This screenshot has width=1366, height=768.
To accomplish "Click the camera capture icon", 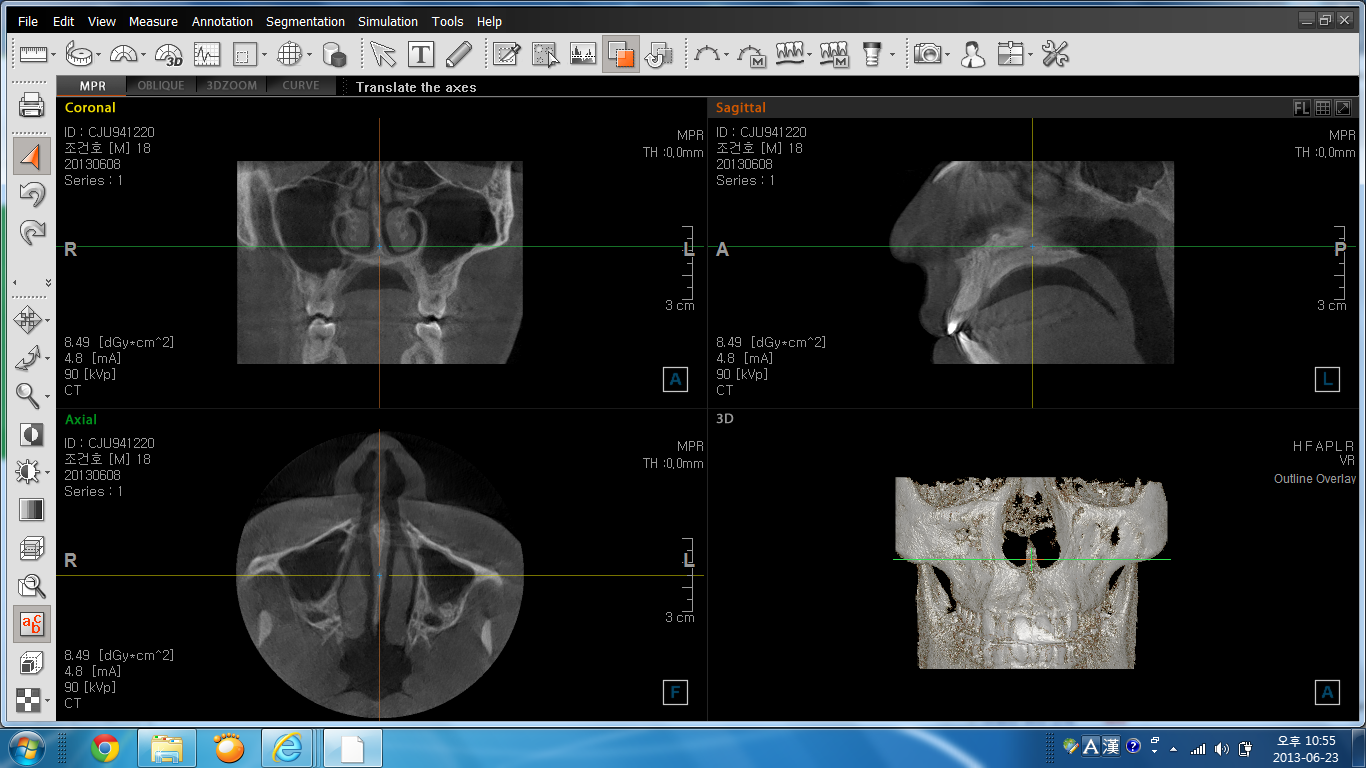I will pyautogui.click(x=929, y=54).
